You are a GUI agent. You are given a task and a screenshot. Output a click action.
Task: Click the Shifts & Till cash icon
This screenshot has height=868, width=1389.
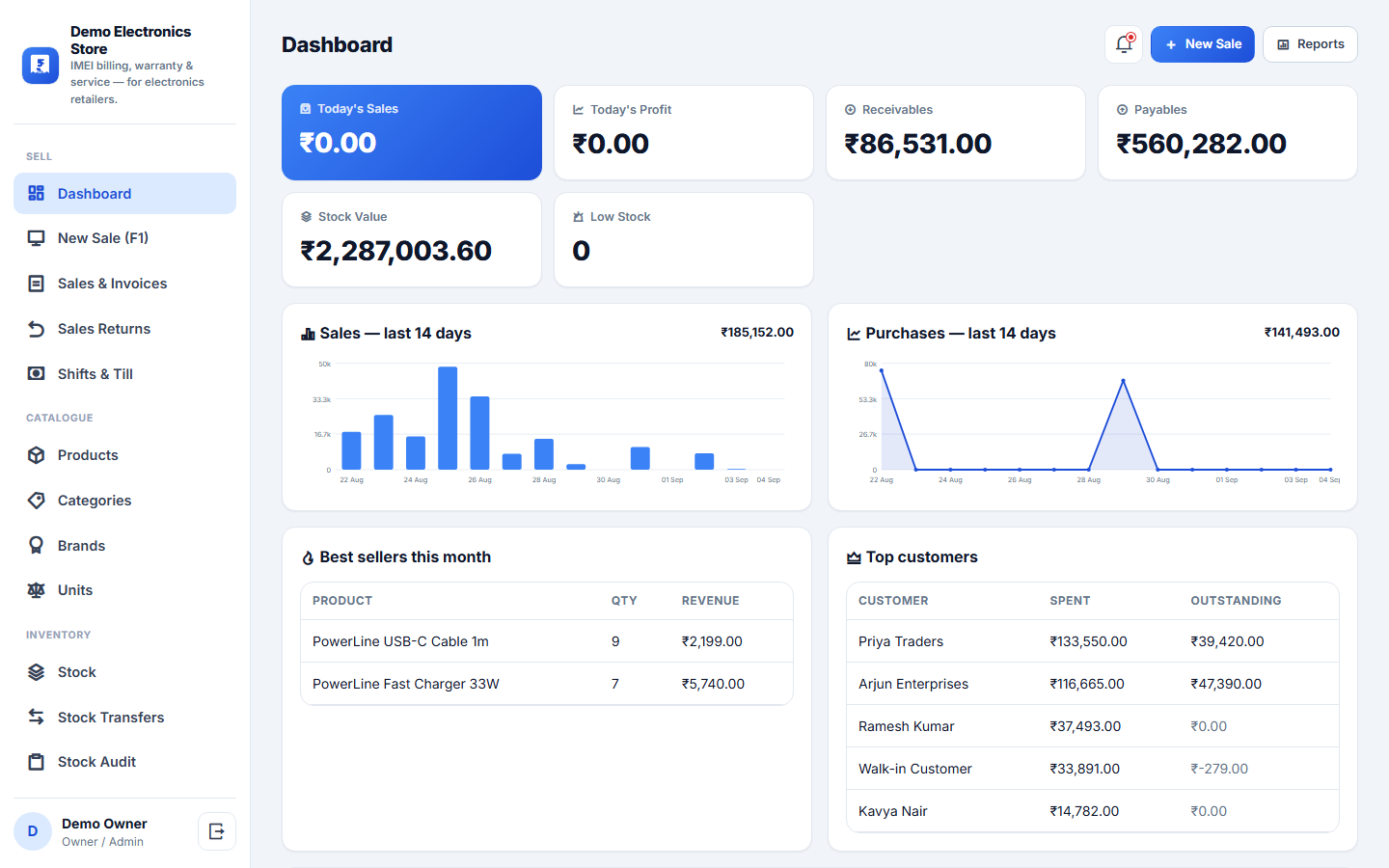point(37,374)
